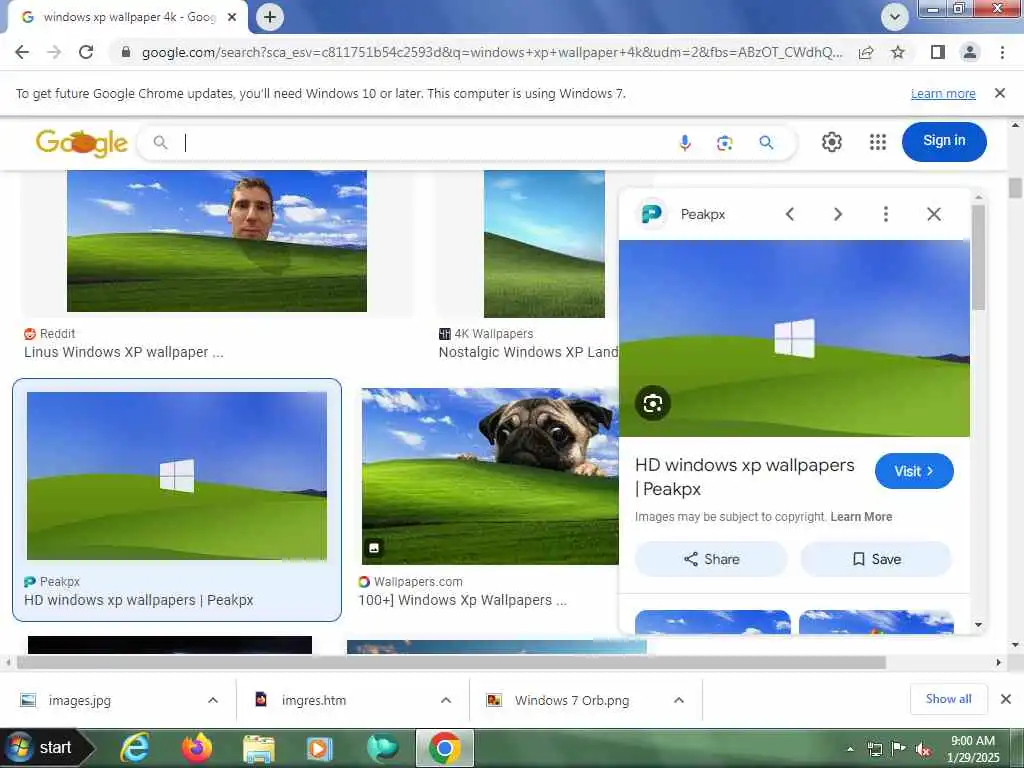Click Sign in button
Screen dimensions: 1024x768
pyautogui.click(x=944, y=141)
